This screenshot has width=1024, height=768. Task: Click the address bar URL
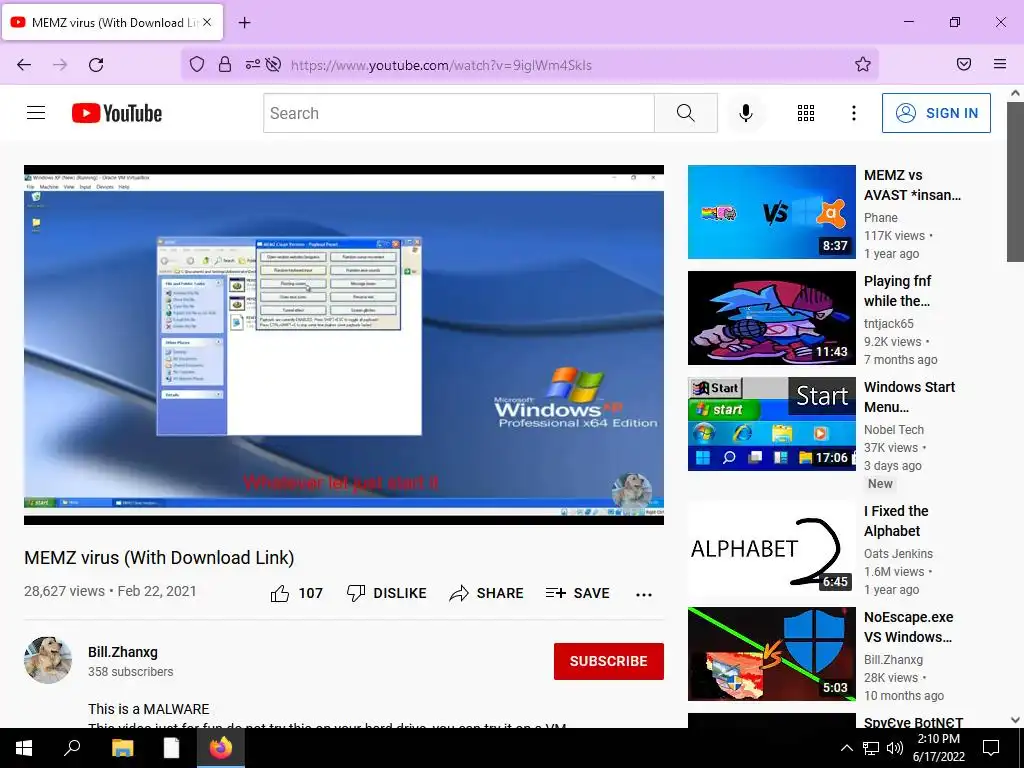pos(441,65)
